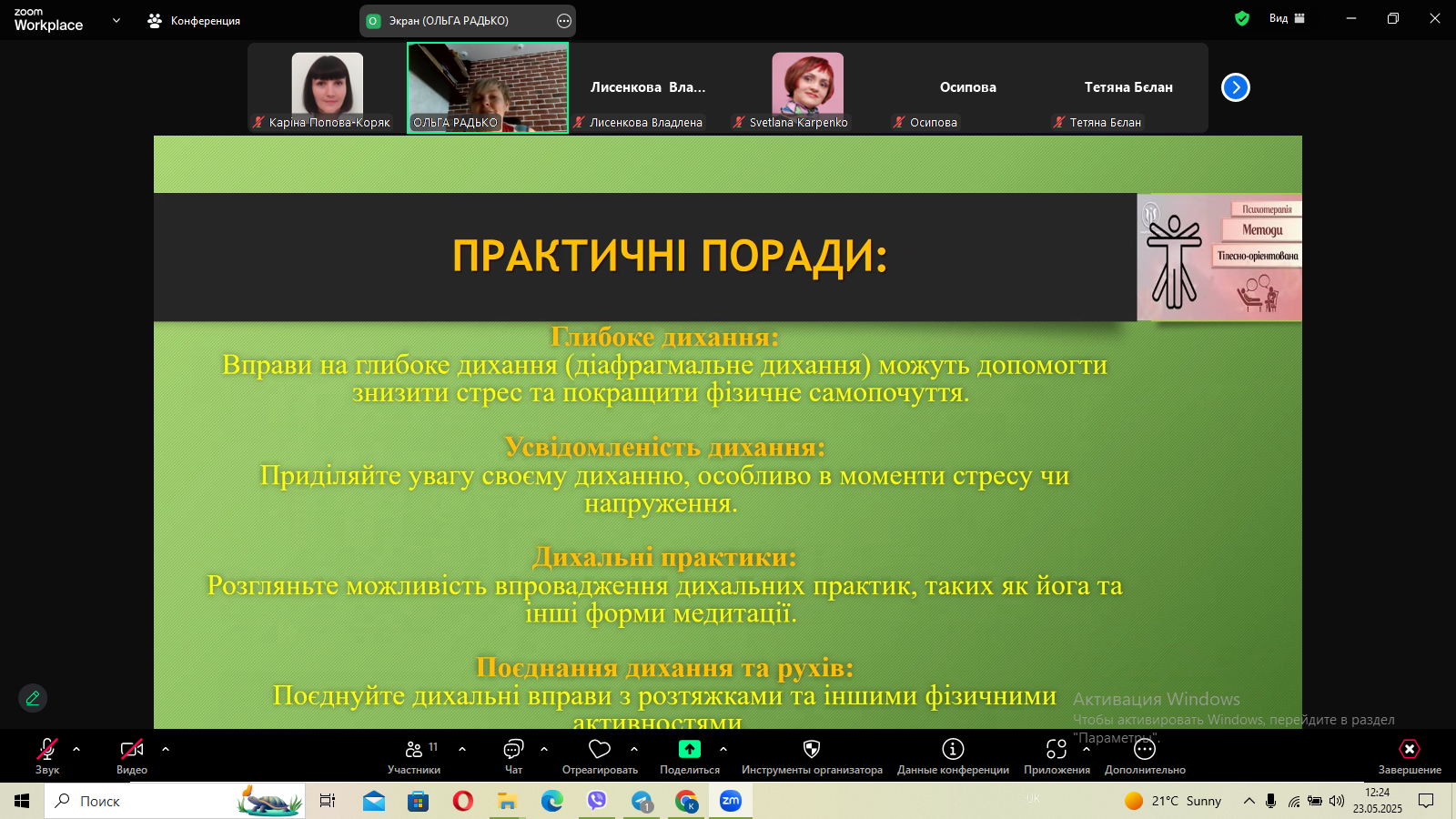Open File Explorer from taskbar
Screen dimensions: 1456x819
(507, 801)
